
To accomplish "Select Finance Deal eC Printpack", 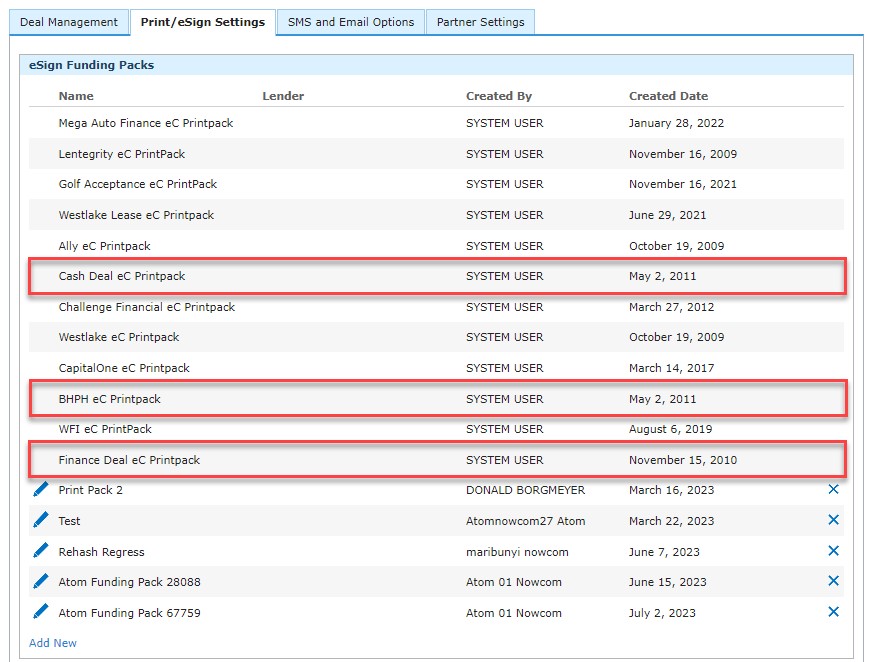I will (436, 460).
